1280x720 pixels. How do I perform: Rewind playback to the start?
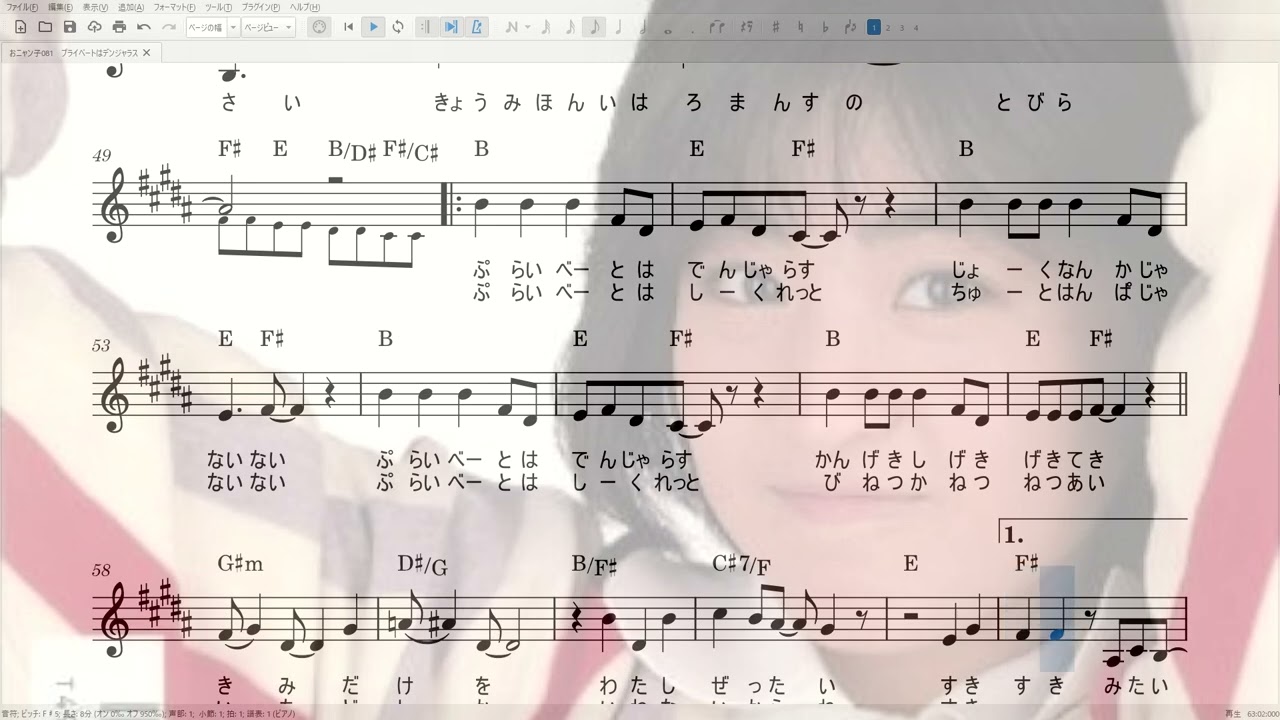[x=348, y=27]
